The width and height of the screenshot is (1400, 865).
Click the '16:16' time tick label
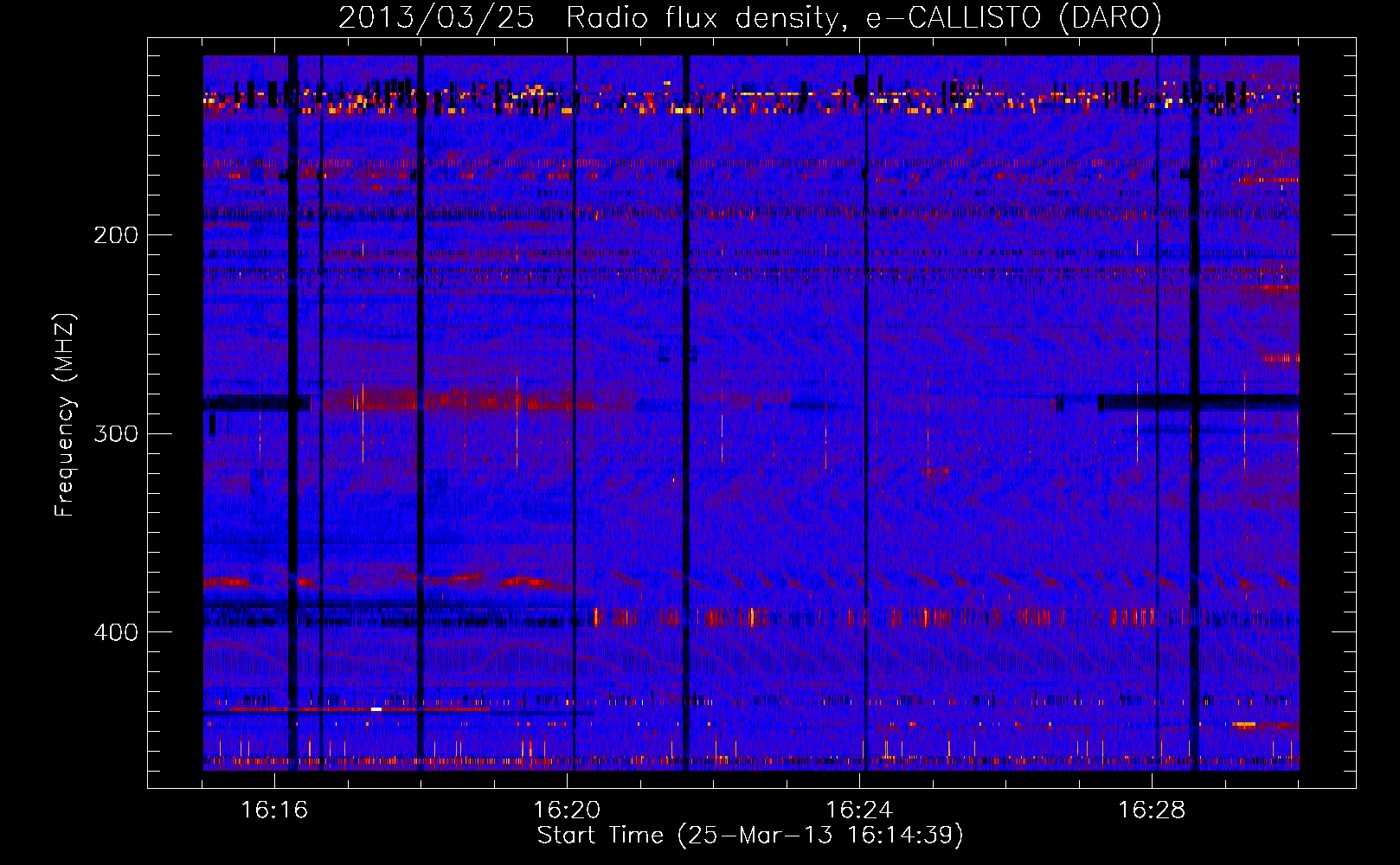click(x=274, y=811)
